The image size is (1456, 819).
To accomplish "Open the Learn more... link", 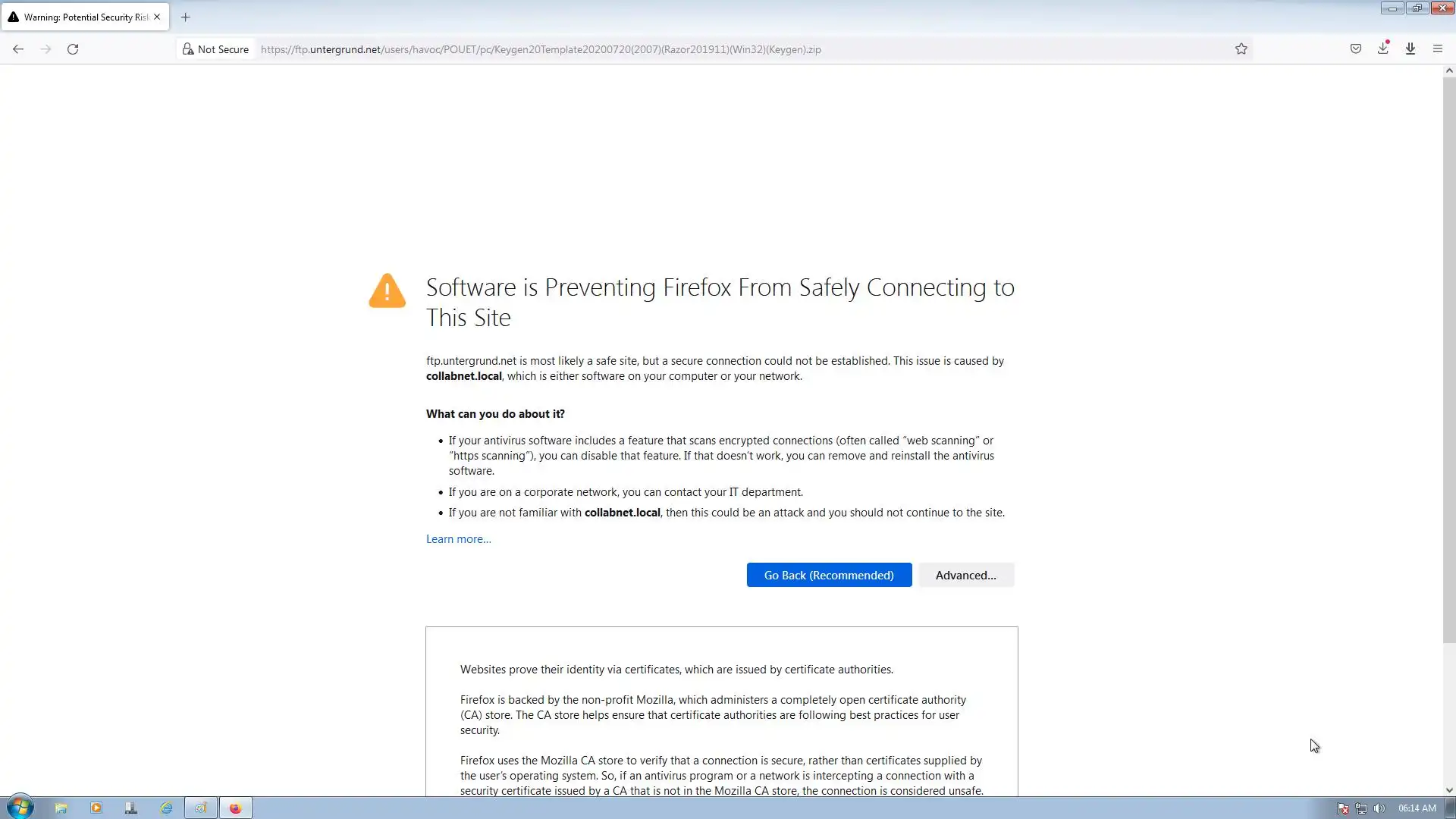I will coord(458,539).
